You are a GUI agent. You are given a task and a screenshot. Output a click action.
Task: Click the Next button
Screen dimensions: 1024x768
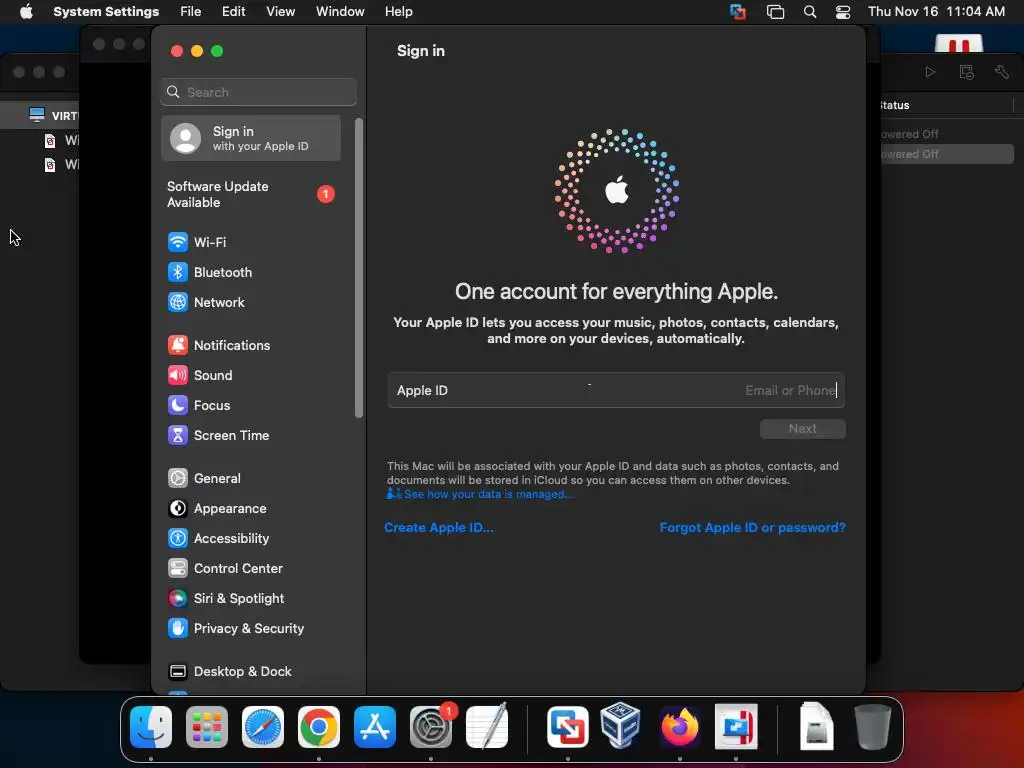[x=803, y=429]
